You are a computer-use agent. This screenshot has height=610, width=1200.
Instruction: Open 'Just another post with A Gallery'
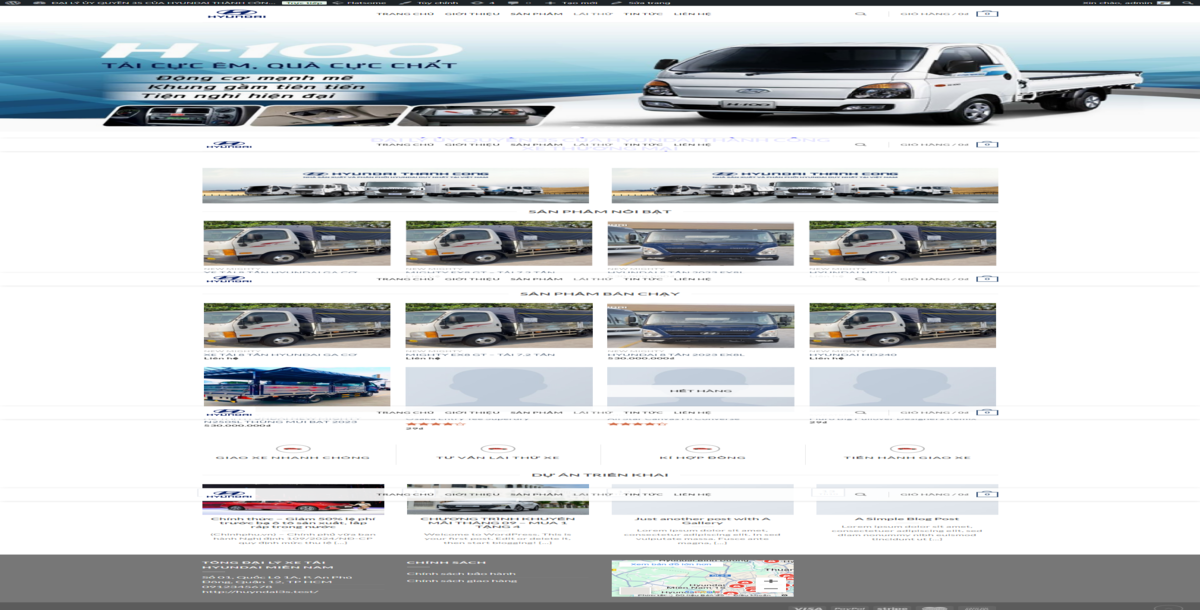pyautogui.click(x=702, y=521)
